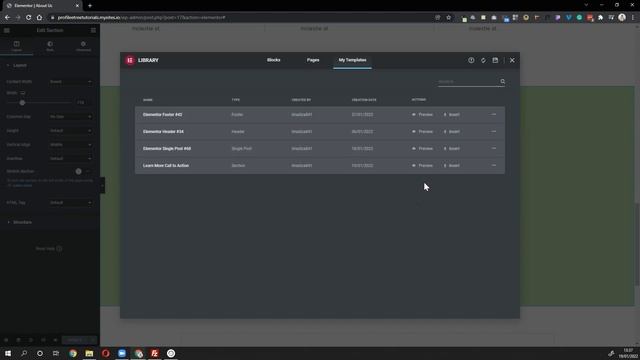Viewport: 640px width, 360px height.
Task: Insert Learn More Call to Action template
Action: 451,166
